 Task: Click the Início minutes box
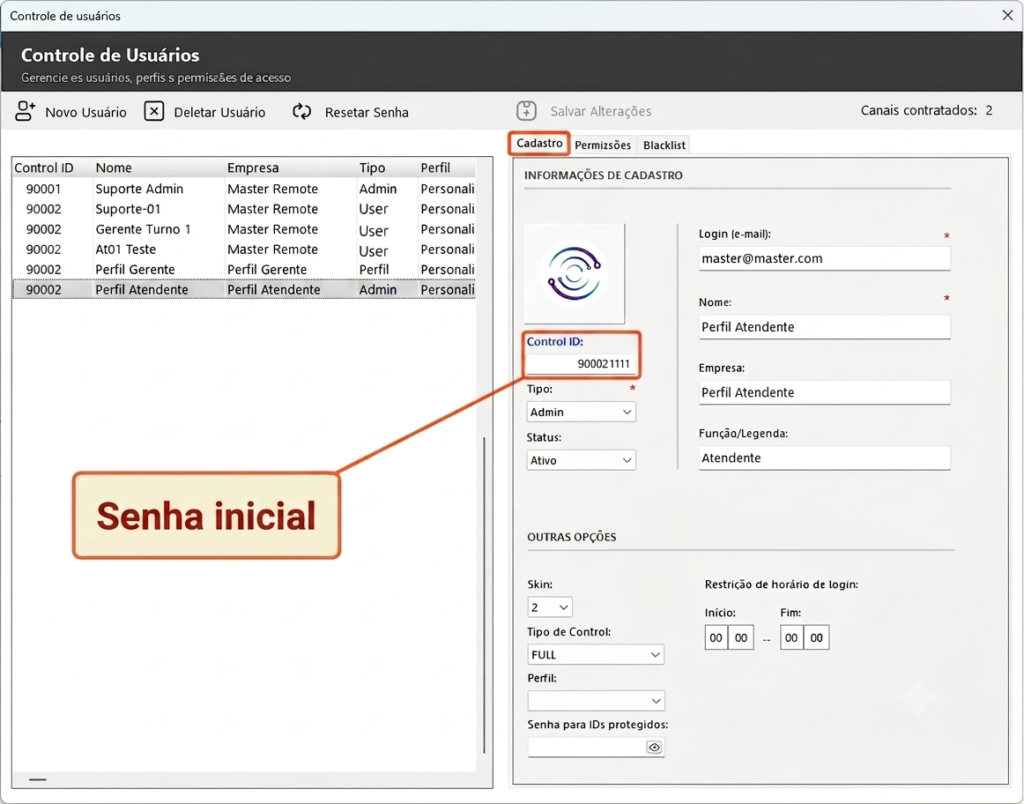[741, 637]
